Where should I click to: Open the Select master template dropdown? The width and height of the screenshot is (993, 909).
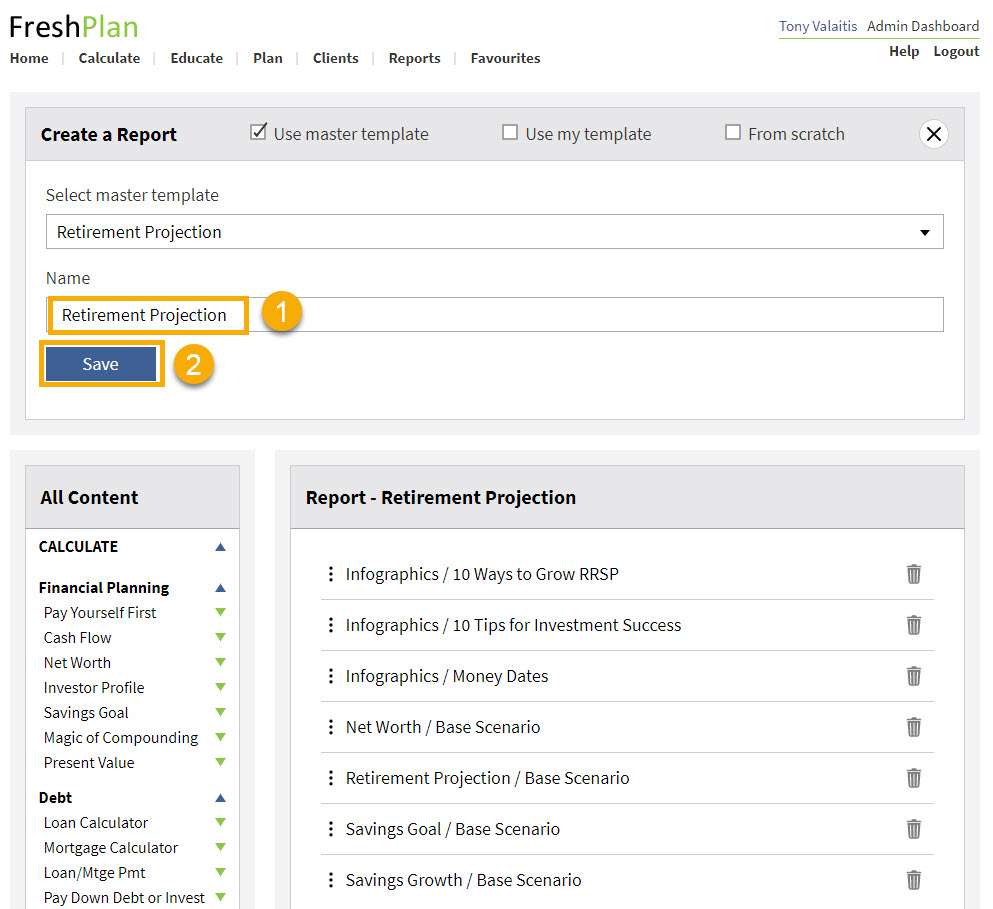pyautogui.click(x=495, y=232)
